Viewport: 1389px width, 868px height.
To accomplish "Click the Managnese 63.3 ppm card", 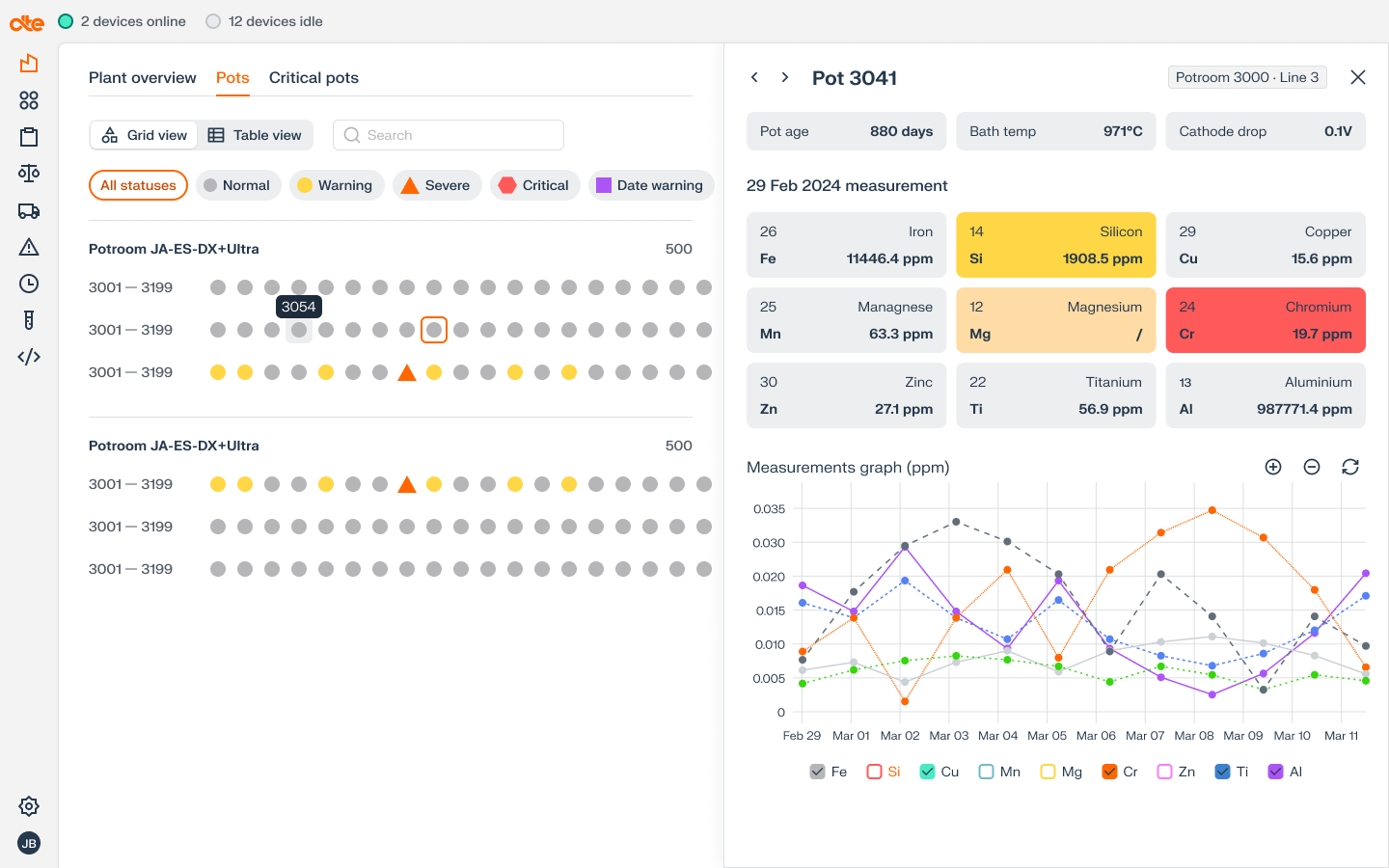I will 846,320.
